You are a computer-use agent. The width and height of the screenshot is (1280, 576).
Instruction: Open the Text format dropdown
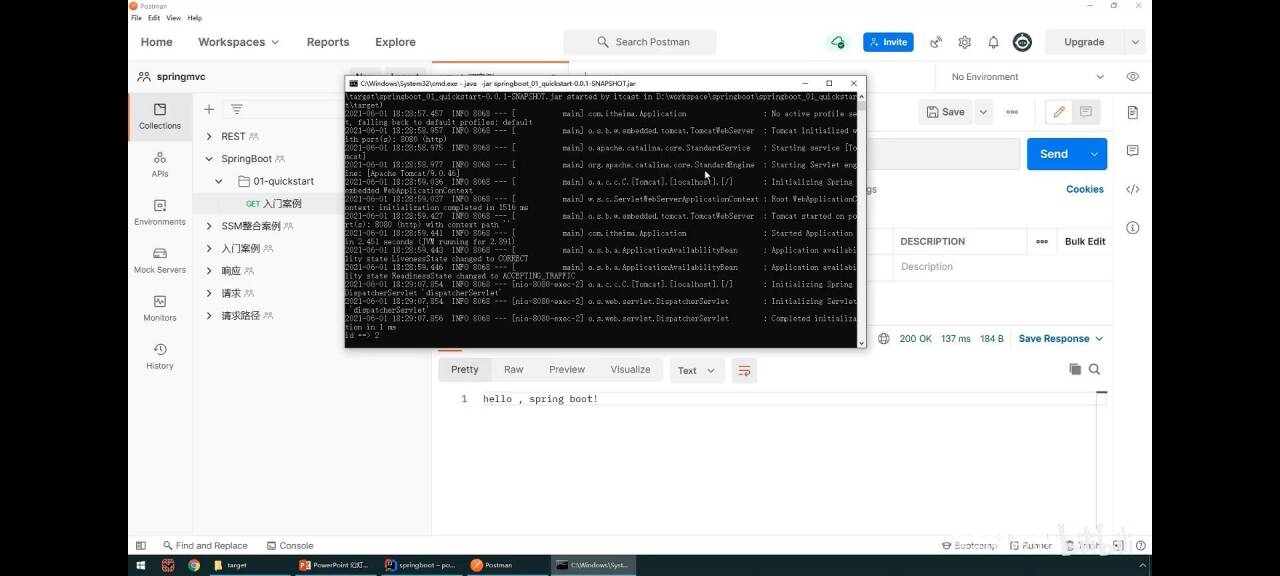(x=697, y=370)
